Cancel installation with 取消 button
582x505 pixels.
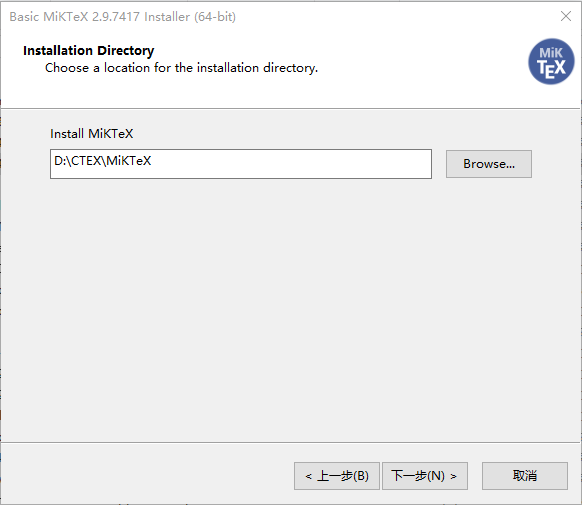[x=524, y=476]
